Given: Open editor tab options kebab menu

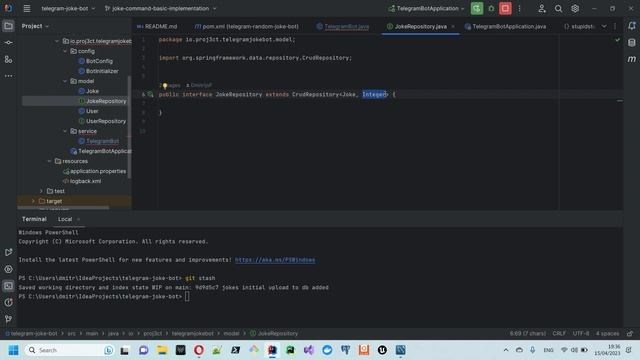Looking at the screenshot, I should coord(615,26).
